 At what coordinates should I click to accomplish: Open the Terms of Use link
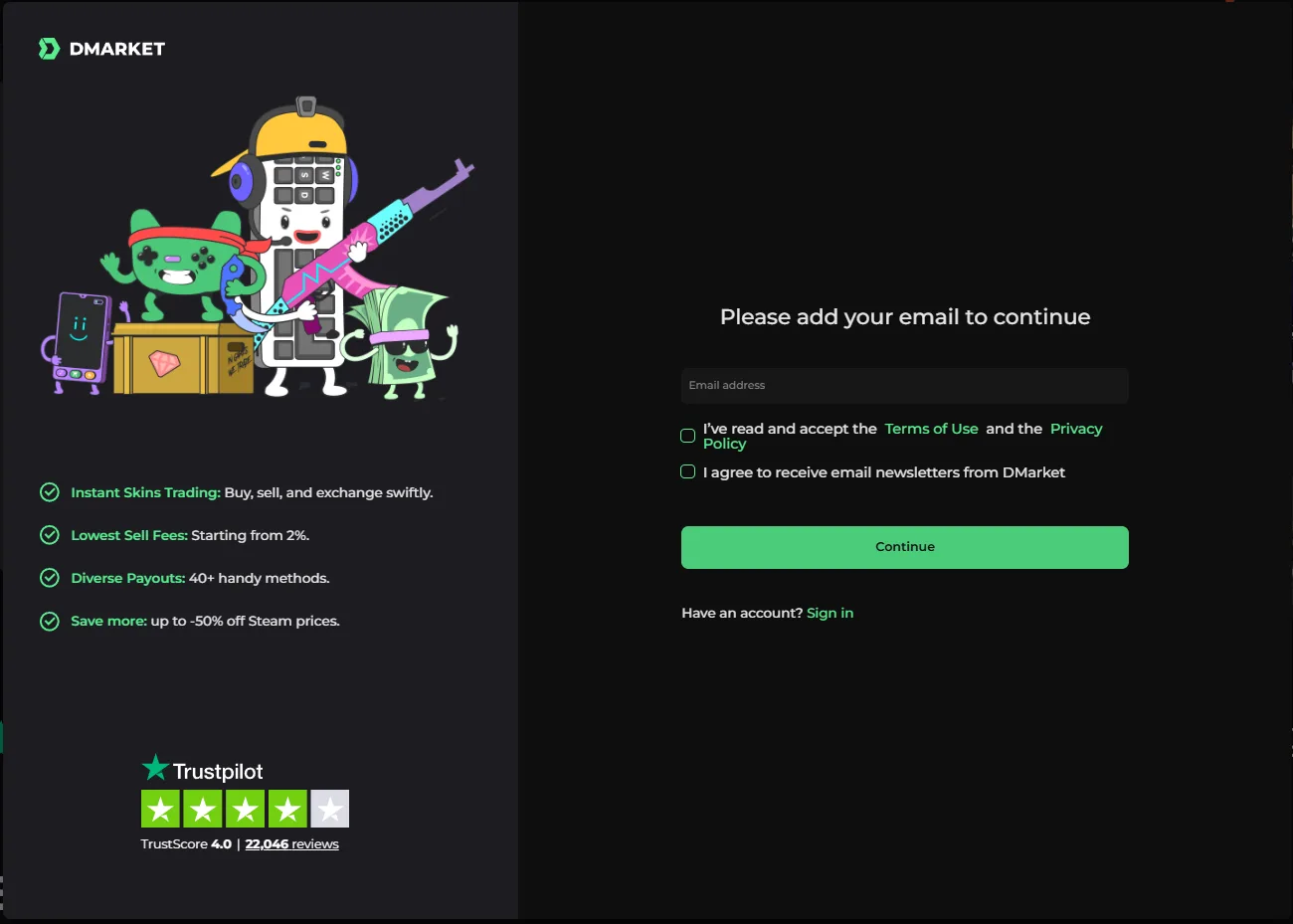click(931, 429)
